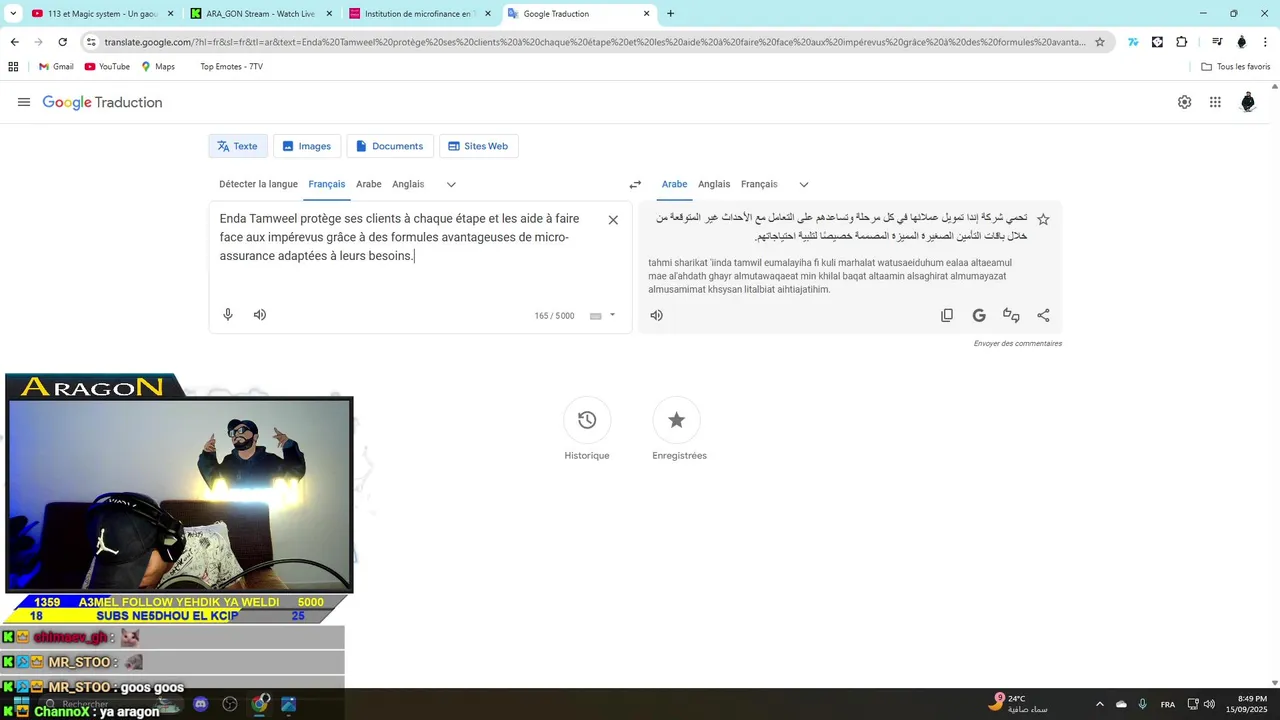Click Envoyer des commentaires link

click(1018, 343)
